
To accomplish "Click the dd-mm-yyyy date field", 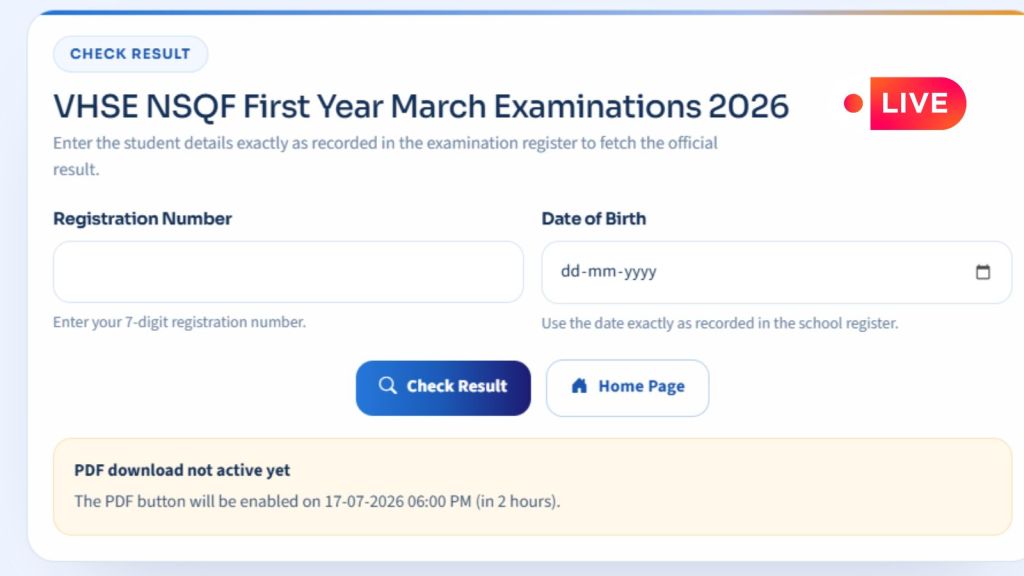I will (x=776, y=272).
